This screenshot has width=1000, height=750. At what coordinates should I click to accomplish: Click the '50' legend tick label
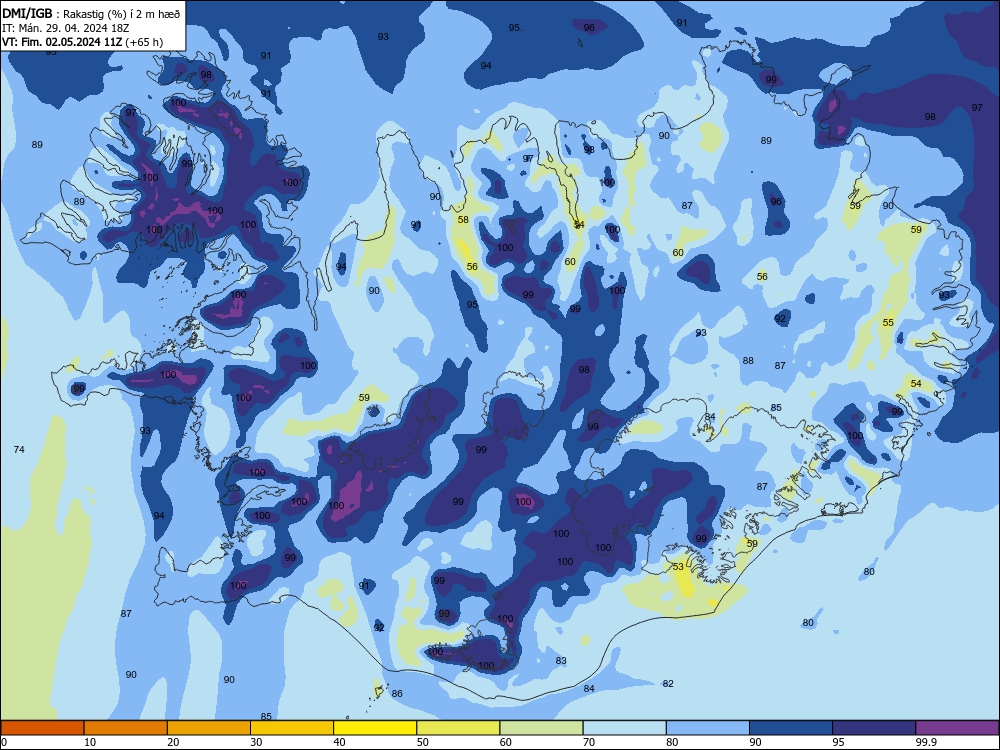[423, 742]
